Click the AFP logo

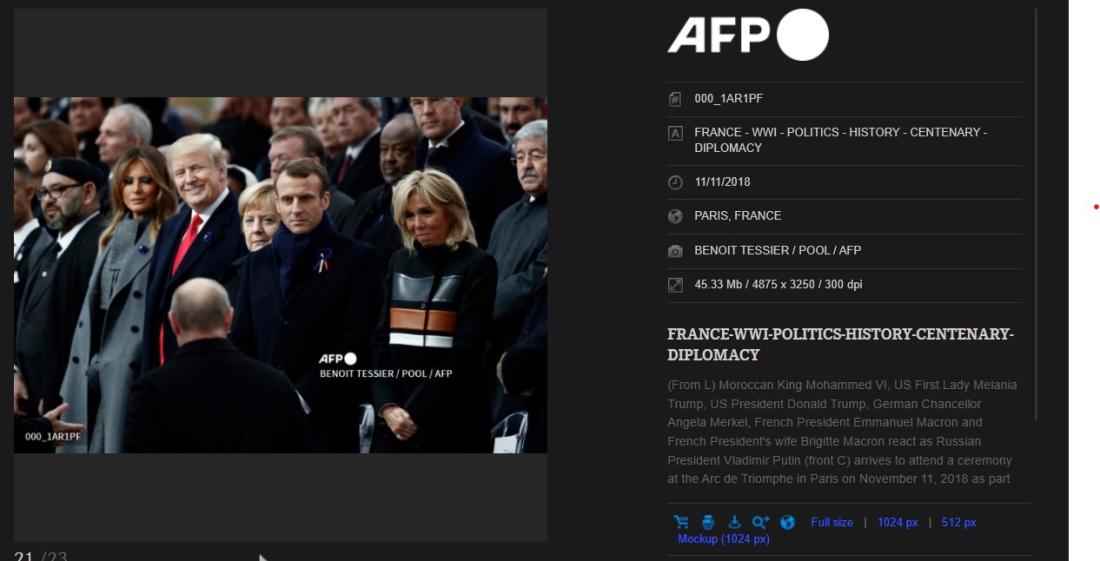tap(748, 35)
